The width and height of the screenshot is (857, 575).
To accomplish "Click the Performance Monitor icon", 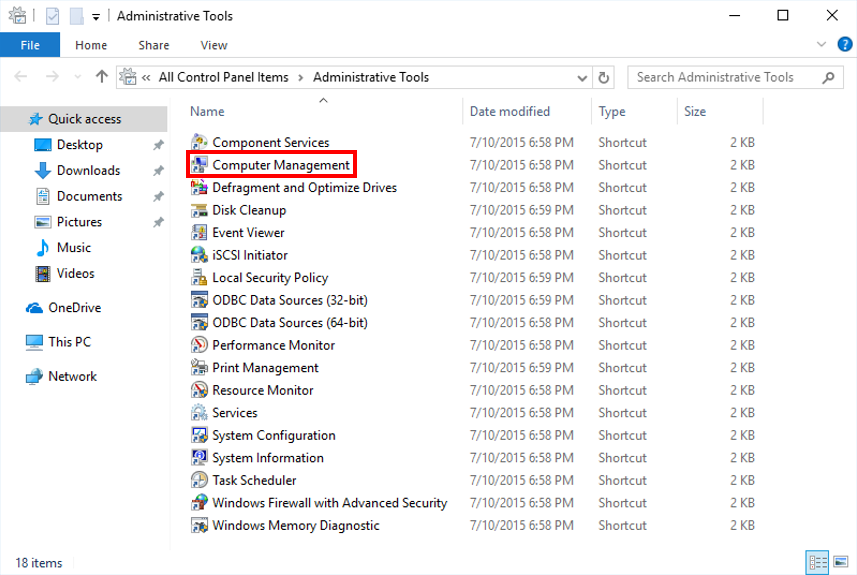I will click(199, 345).
